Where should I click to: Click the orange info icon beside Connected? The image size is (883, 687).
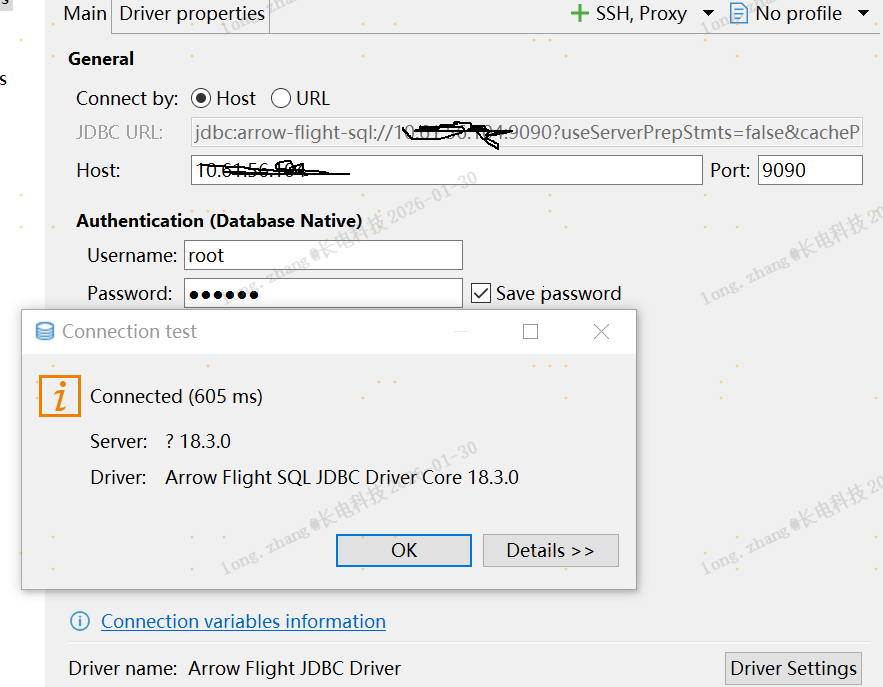60,396
